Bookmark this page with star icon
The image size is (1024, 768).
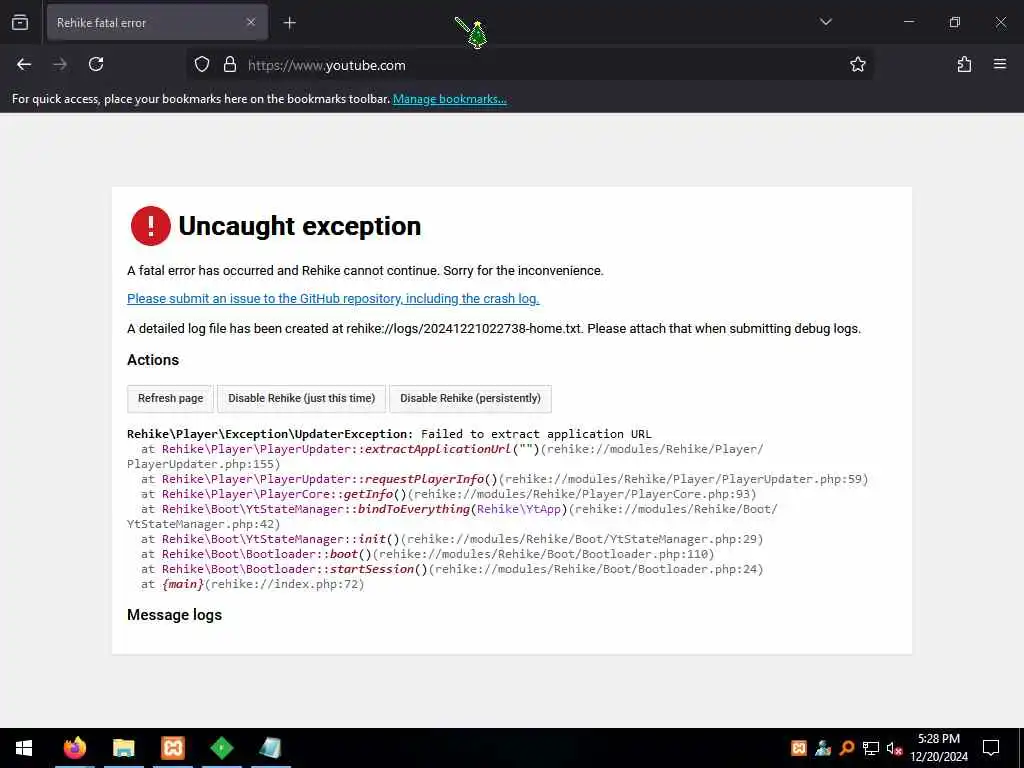point(857,65)
